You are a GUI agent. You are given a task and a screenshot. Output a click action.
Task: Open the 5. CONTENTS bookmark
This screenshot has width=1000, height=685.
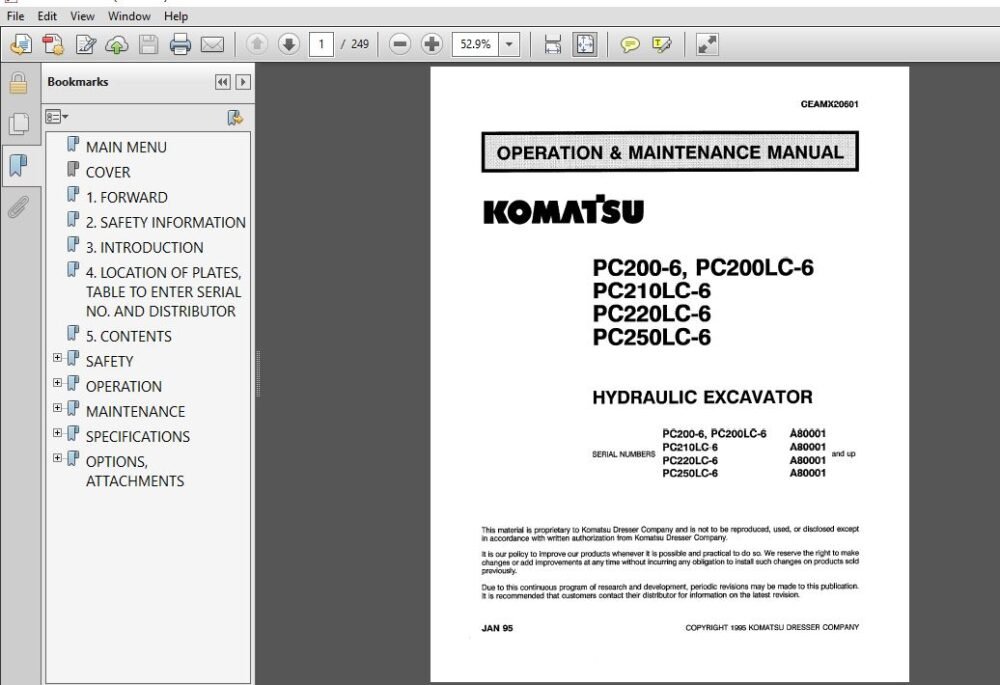tap(129, 336)
